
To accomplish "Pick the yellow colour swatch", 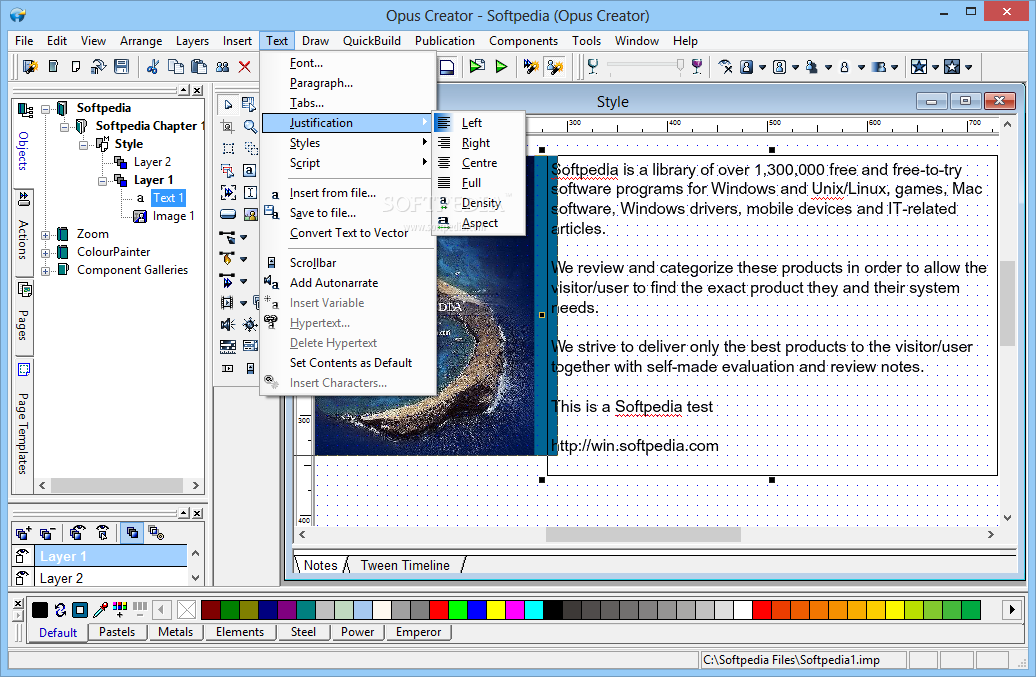I will coord(496,610).
